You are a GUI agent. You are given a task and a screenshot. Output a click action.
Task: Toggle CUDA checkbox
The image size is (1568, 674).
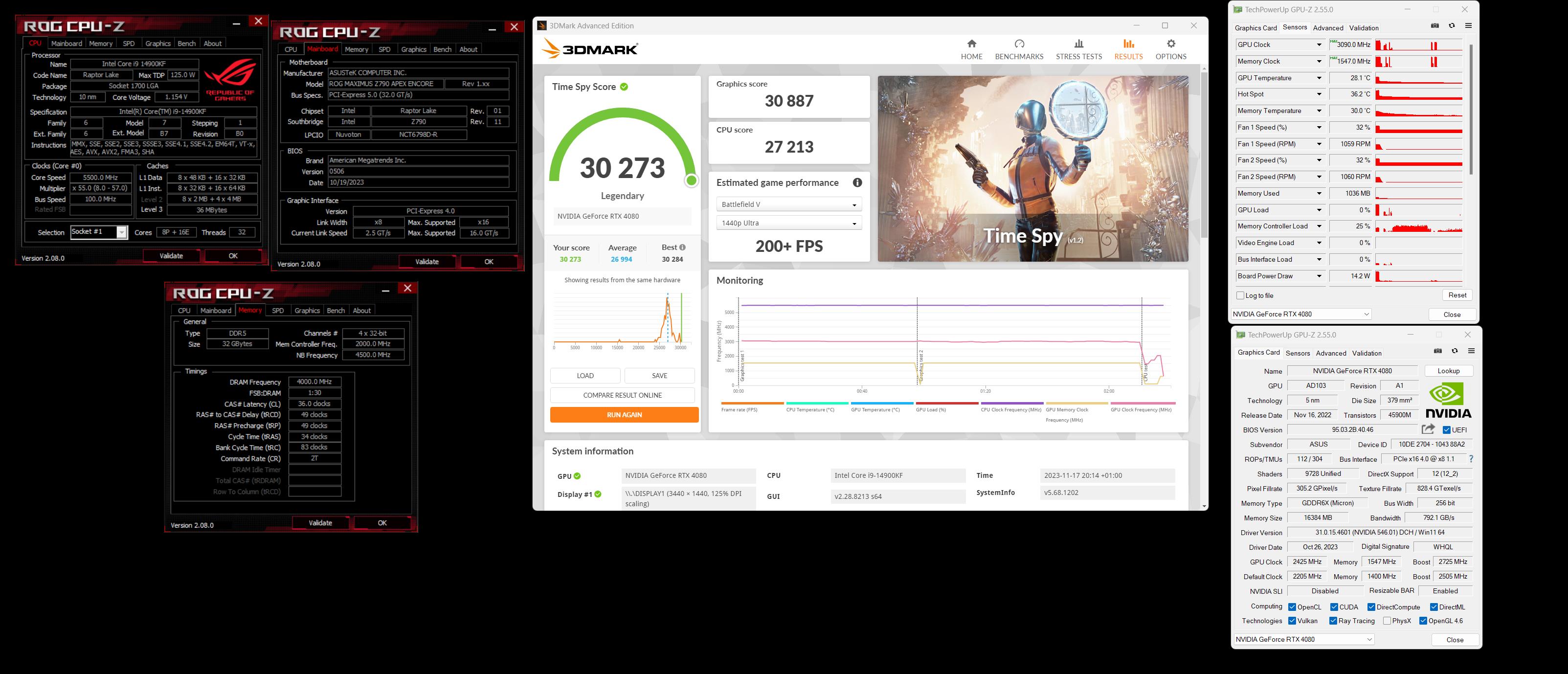click(x=1334, y=607)
